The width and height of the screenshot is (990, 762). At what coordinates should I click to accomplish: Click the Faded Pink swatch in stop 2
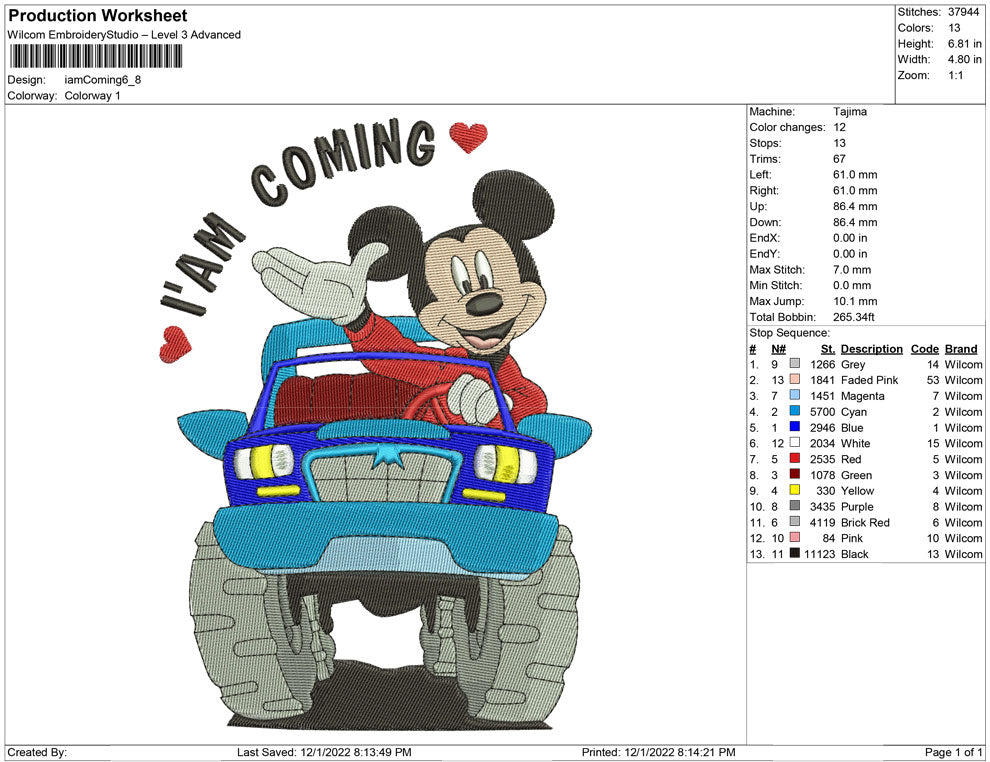795,379
